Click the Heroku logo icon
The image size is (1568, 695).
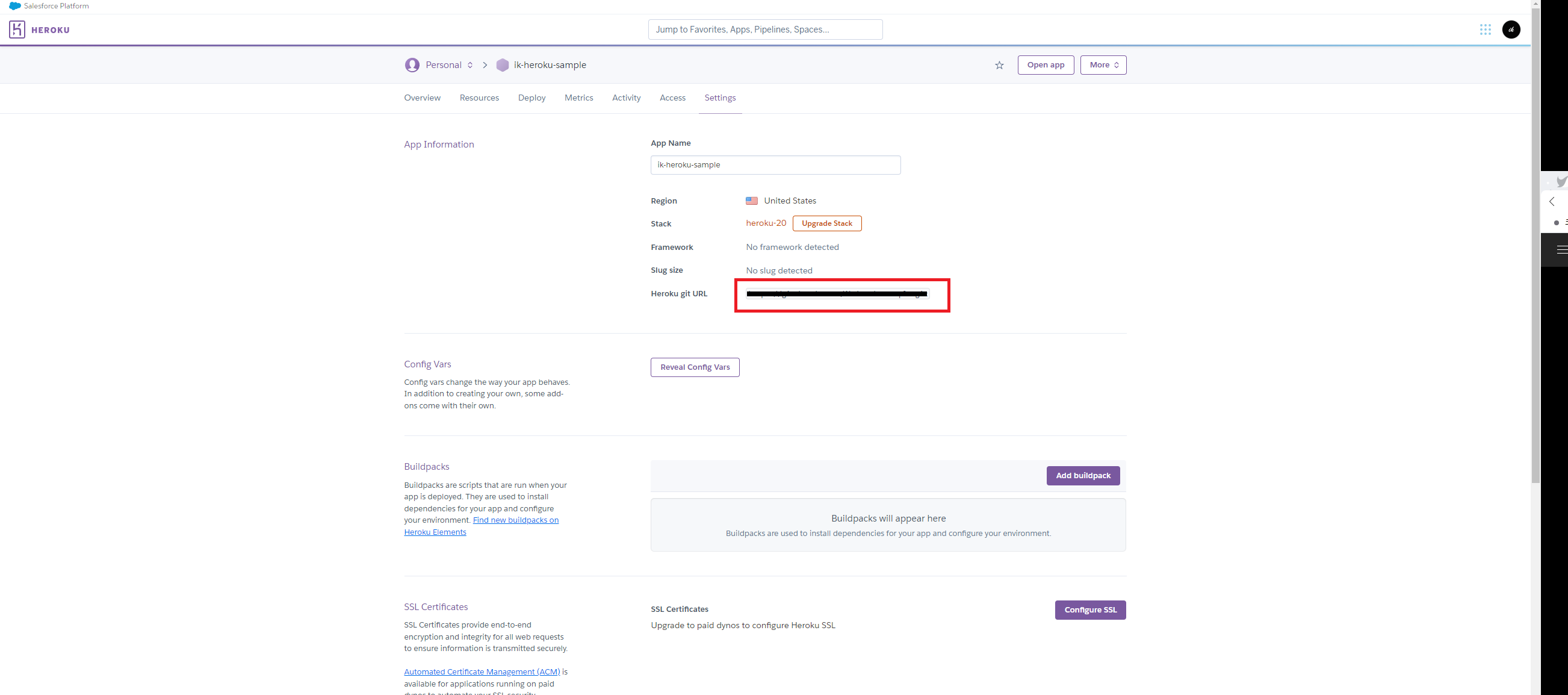coord(17,30)
